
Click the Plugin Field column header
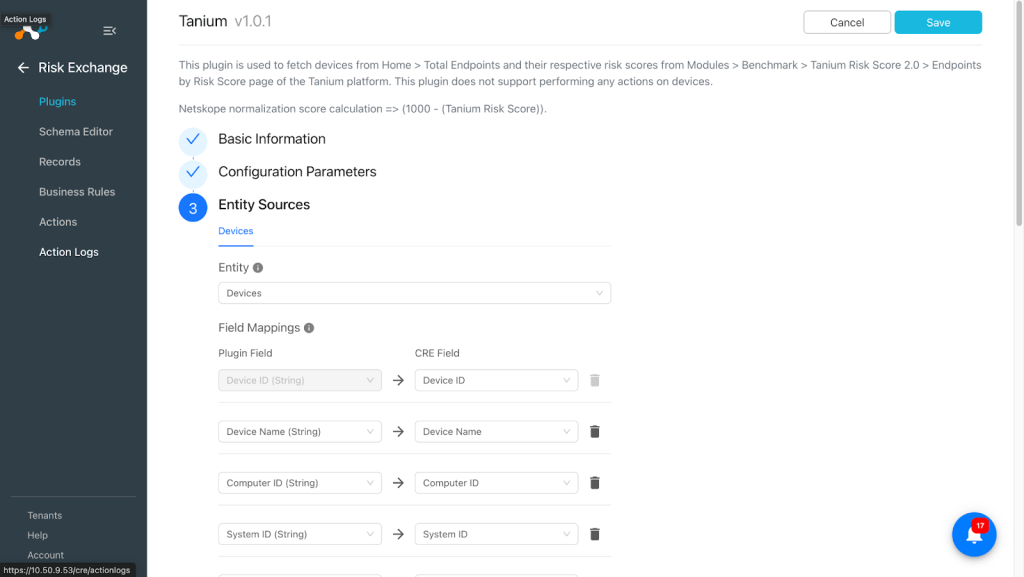245,353
